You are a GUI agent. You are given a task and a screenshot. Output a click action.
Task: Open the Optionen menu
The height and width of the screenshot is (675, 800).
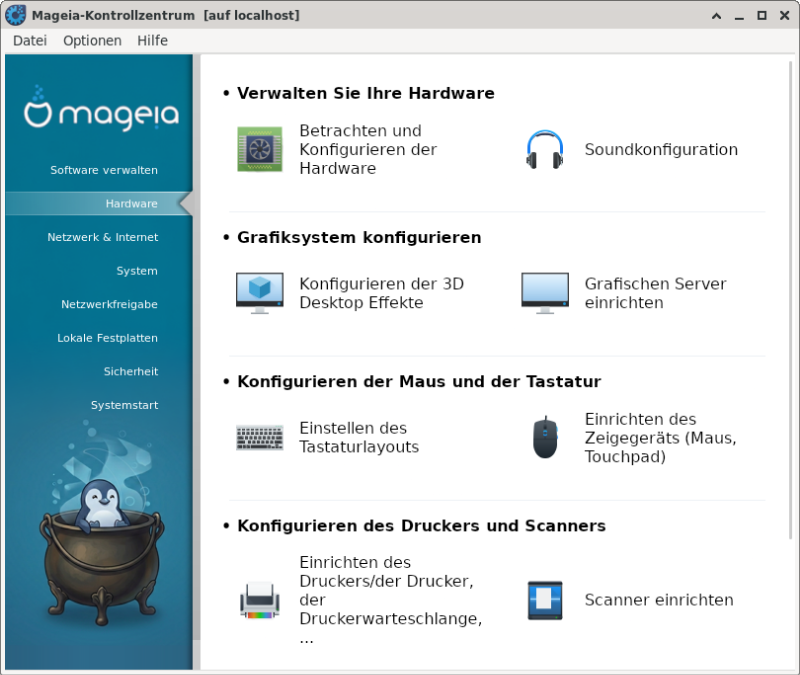[x=92, y=40]
